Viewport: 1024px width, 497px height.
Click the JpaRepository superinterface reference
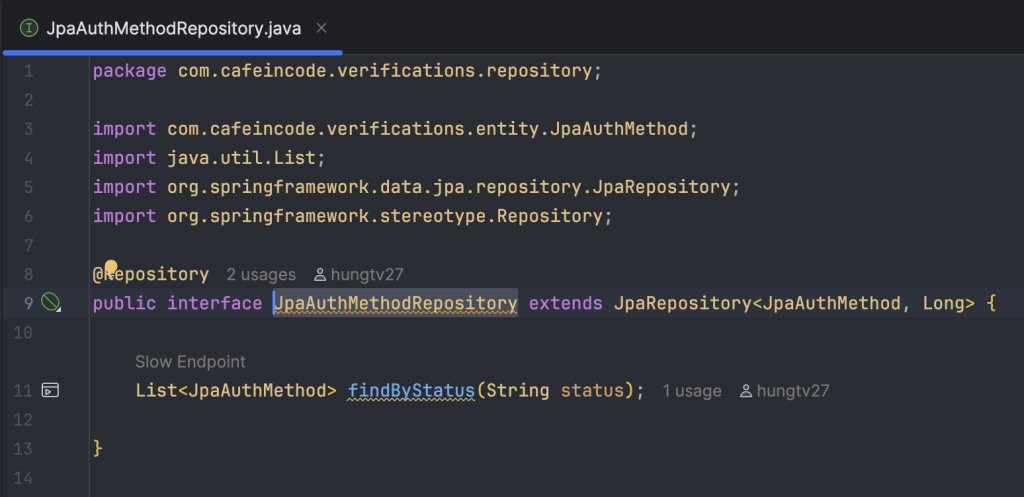tap(682, 303)
